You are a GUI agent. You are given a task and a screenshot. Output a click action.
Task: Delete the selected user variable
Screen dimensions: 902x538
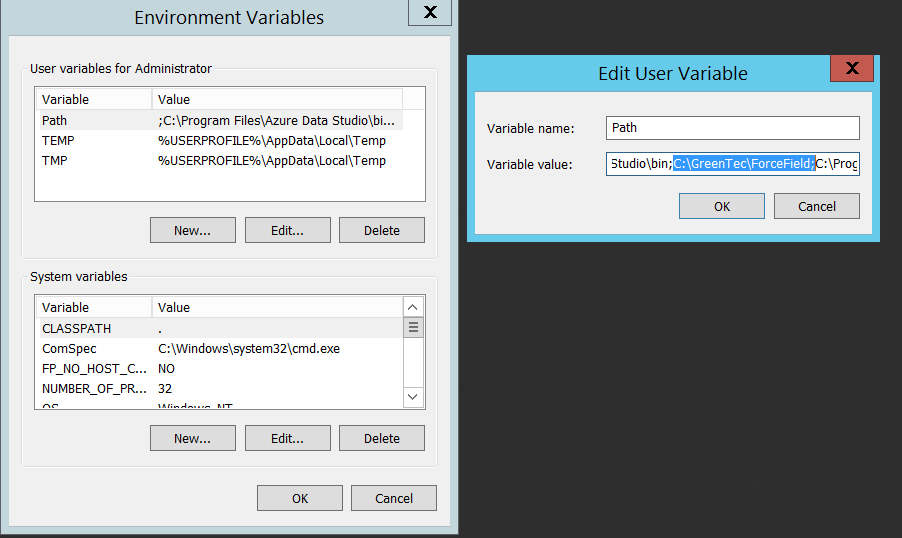coord(381,230)
